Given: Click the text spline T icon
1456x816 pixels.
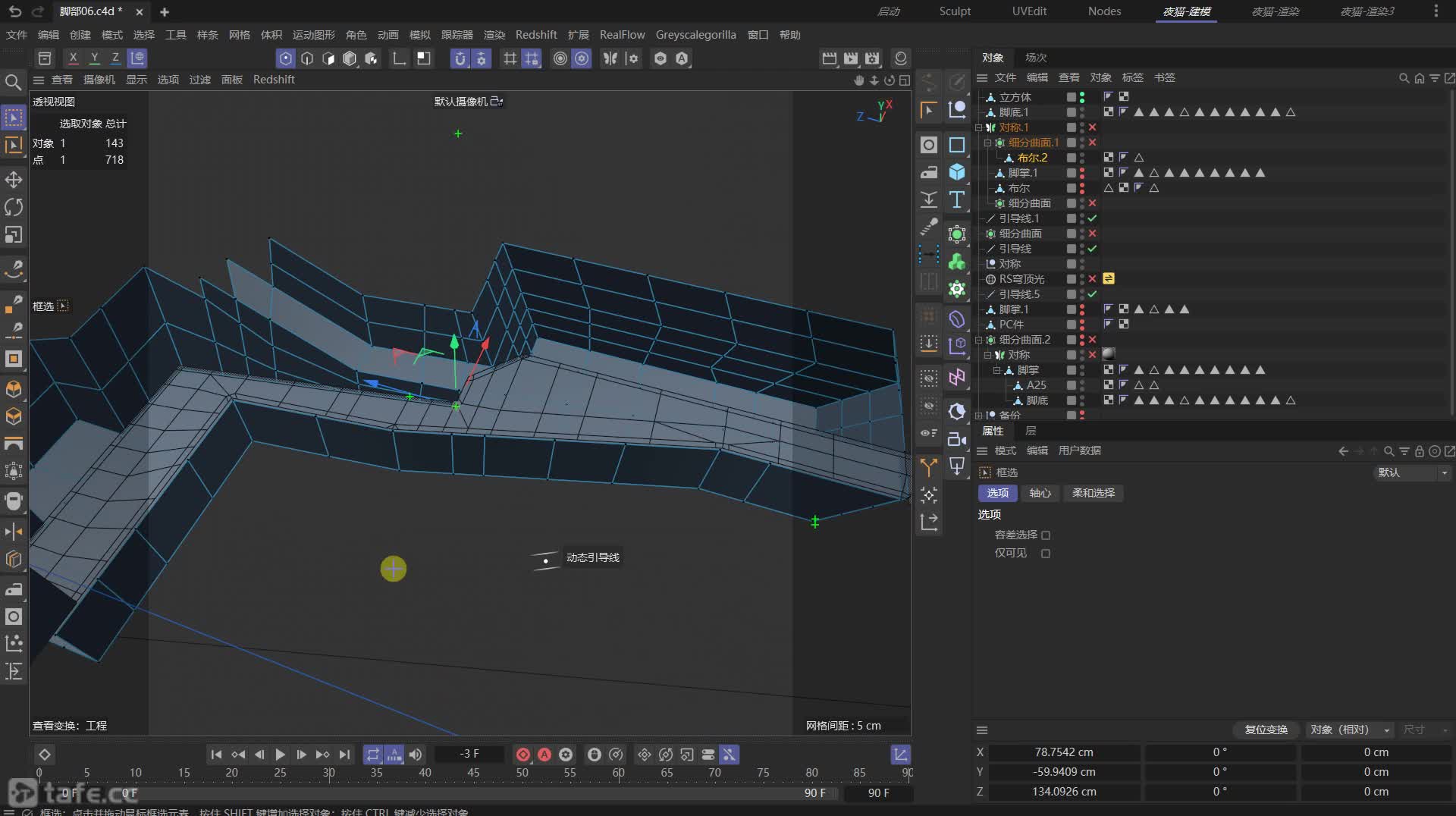Looking at the screenshot, I should (x=957, y=199).
